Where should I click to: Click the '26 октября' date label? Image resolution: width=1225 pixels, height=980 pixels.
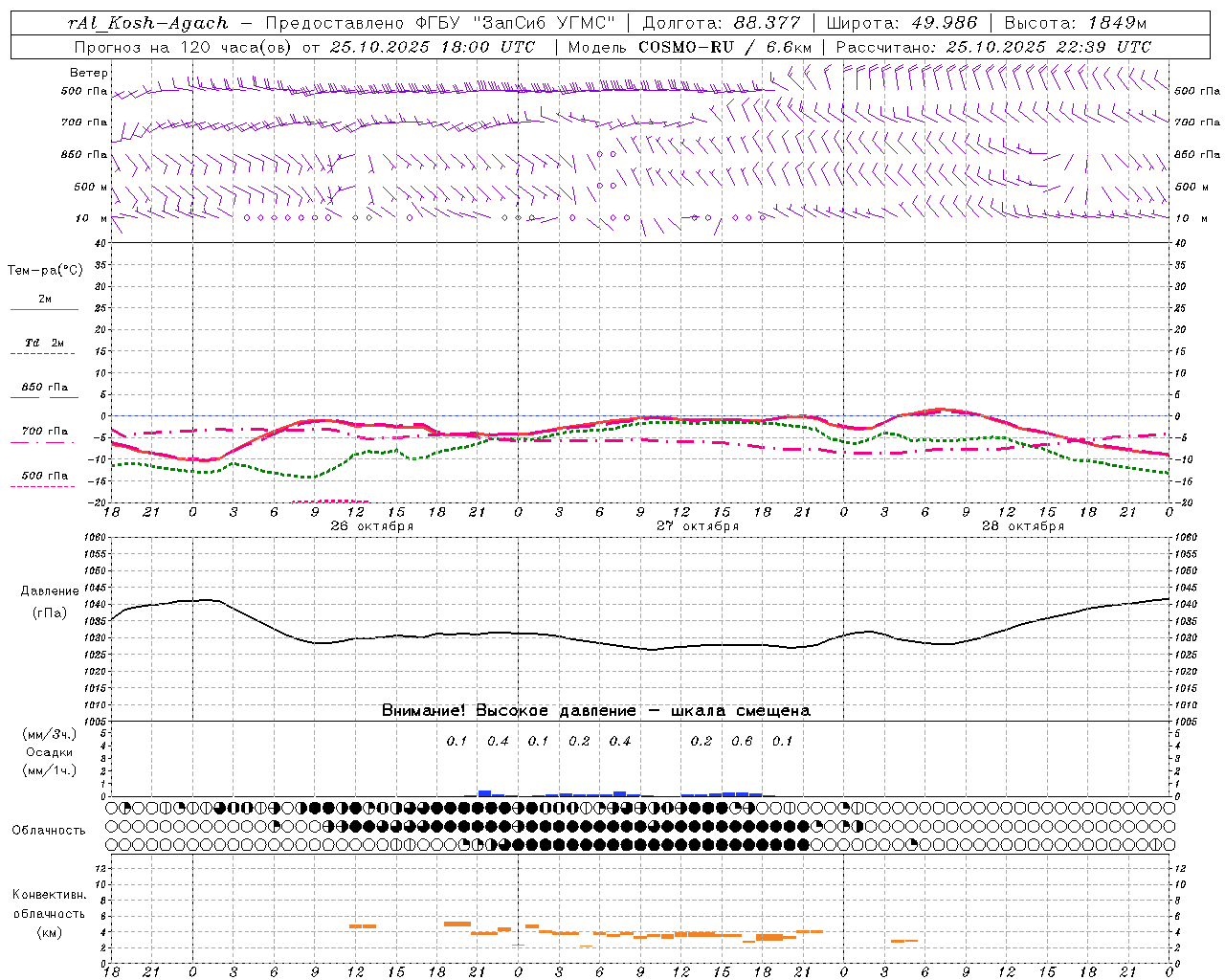pos(372,526)
